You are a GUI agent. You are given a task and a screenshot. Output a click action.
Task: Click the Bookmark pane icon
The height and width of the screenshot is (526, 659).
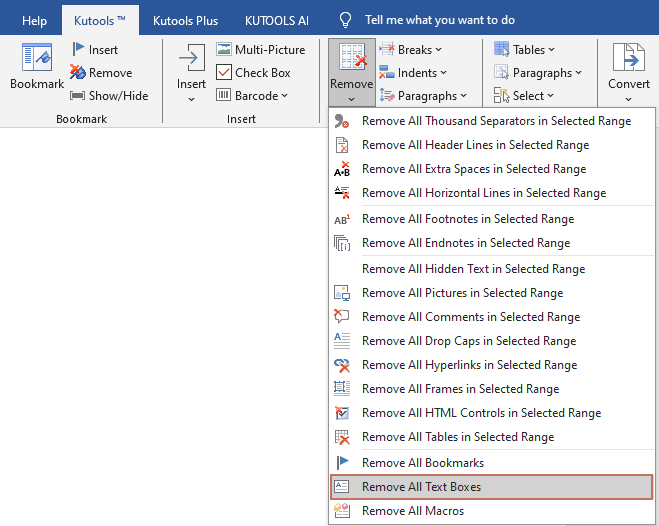pos(37,57)
